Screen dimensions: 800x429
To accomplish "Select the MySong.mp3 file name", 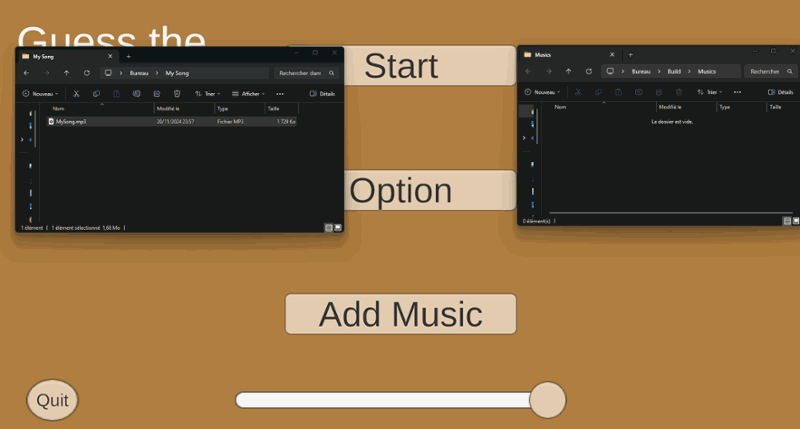I will click(71, 121).
